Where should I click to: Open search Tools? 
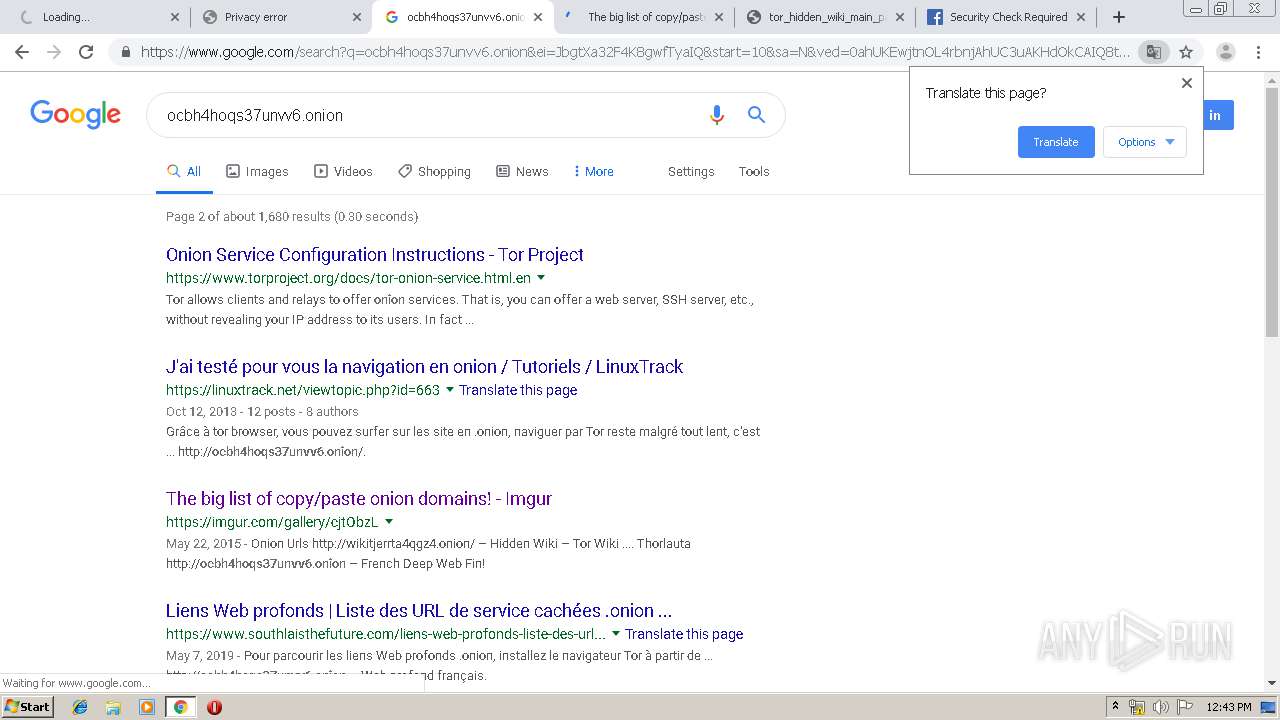coord(754,172)
